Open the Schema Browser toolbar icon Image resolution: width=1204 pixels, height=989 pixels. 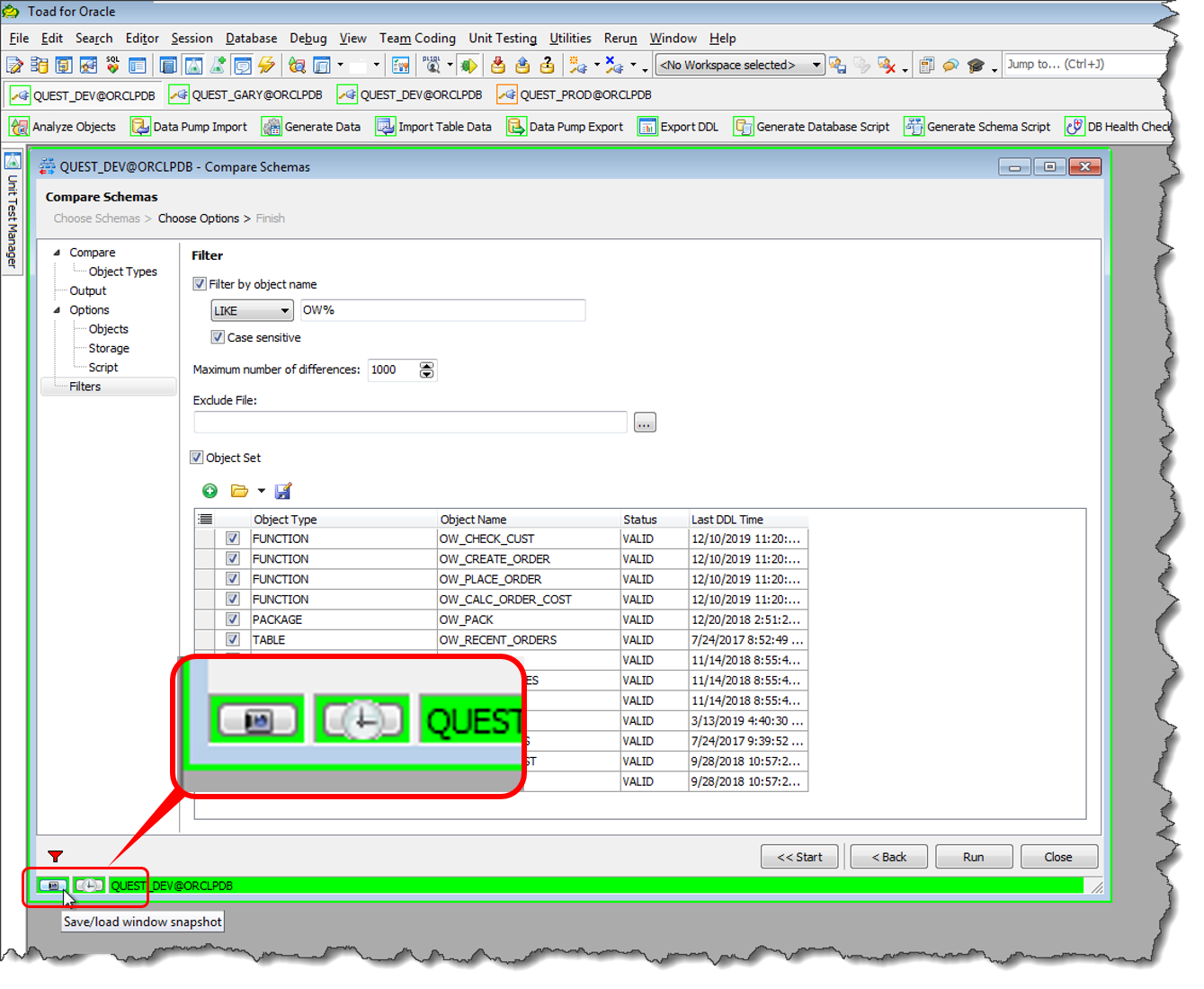pos(40,65)
